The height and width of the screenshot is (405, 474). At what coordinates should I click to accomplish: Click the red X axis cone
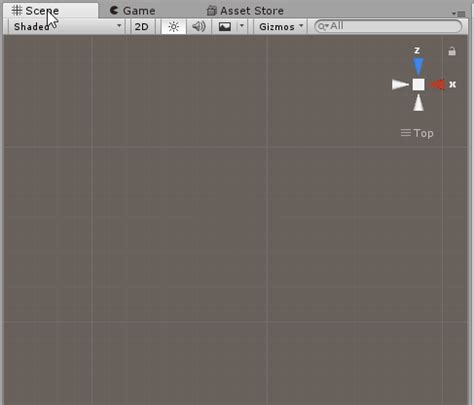438,85
